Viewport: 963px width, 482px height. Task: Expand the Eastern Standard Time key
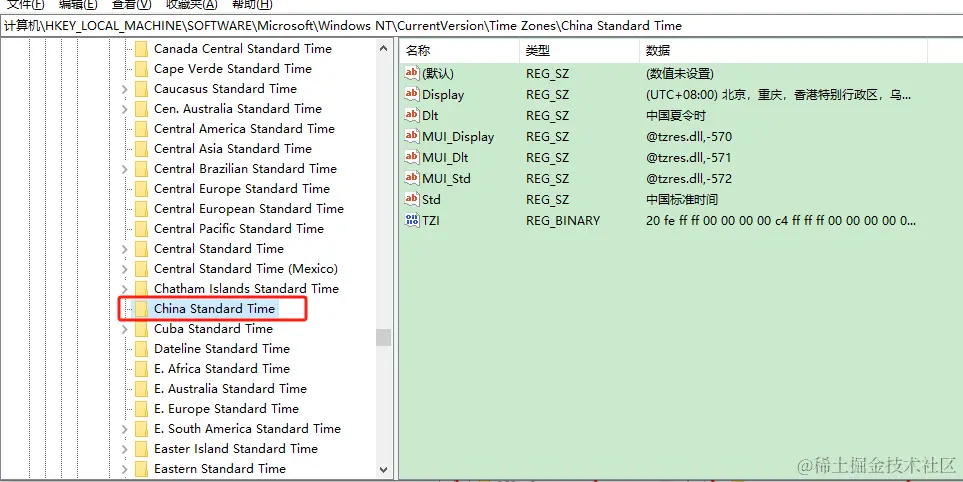point(125,469)
